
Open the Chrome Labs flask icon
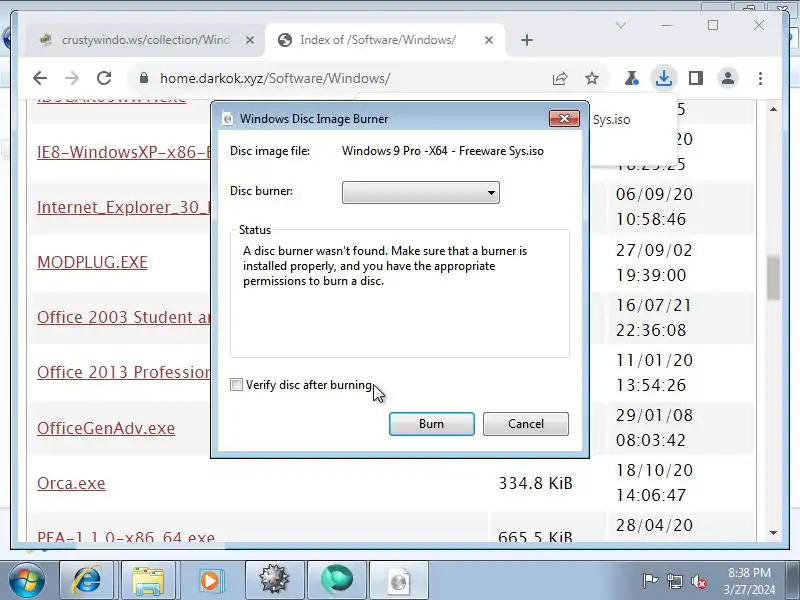(x=631, y=79)
